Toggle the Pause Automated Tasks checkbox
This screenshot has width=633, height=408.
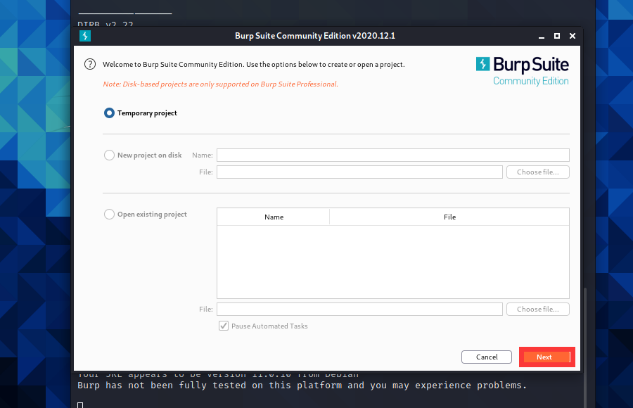pos(223,326)
